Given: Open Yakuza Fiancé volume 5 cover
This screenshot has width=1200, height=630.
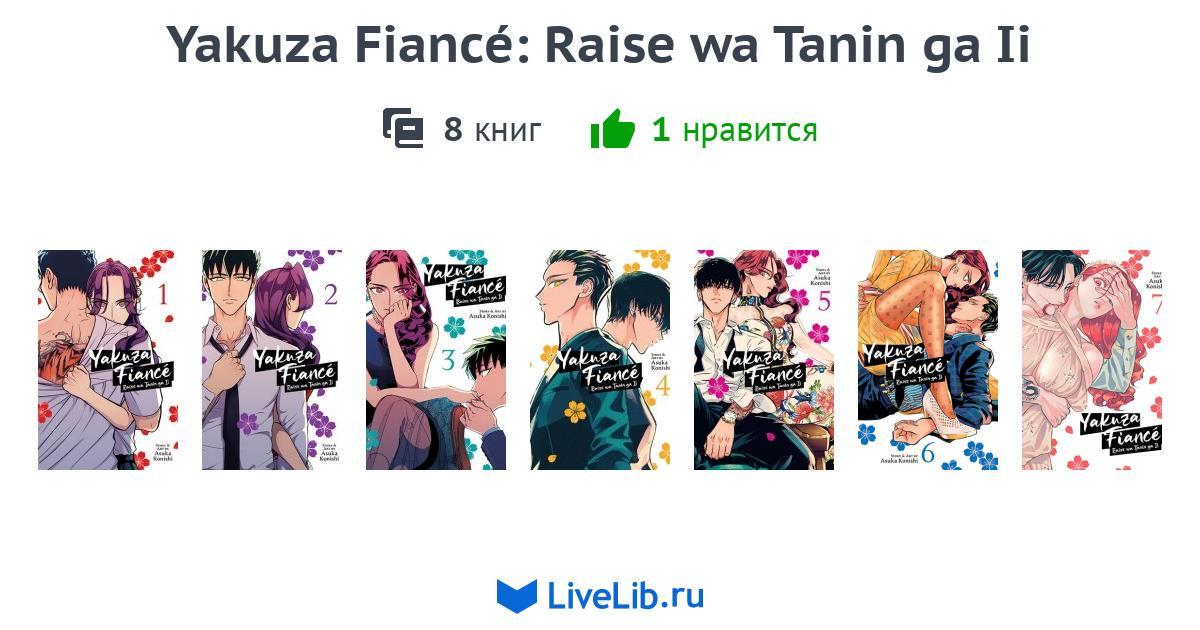Looking at the screenshot, I should point(764,360).
